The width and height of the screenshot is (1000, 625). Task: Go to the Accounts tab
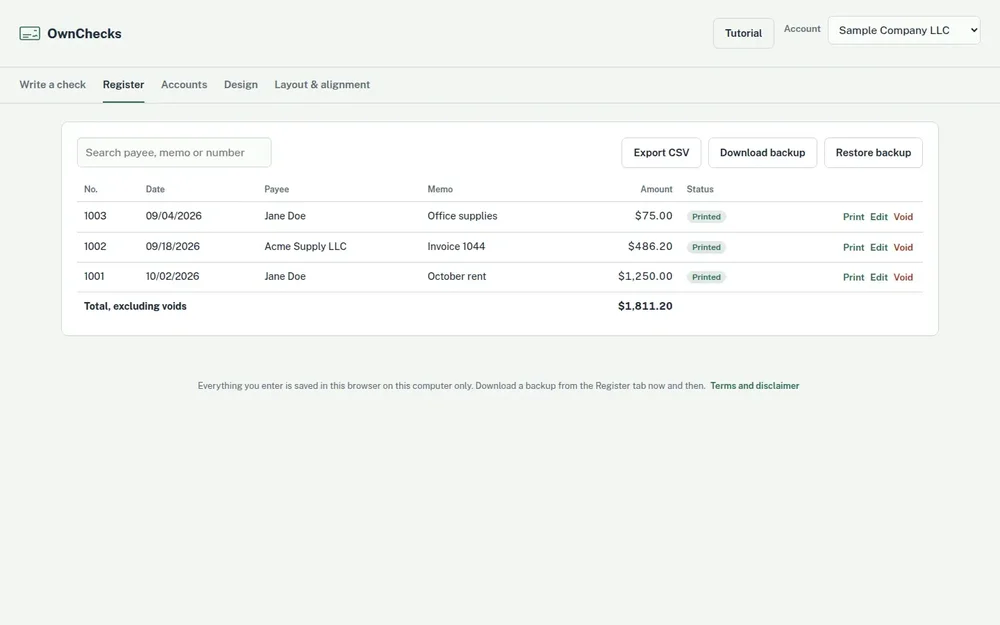184,84
